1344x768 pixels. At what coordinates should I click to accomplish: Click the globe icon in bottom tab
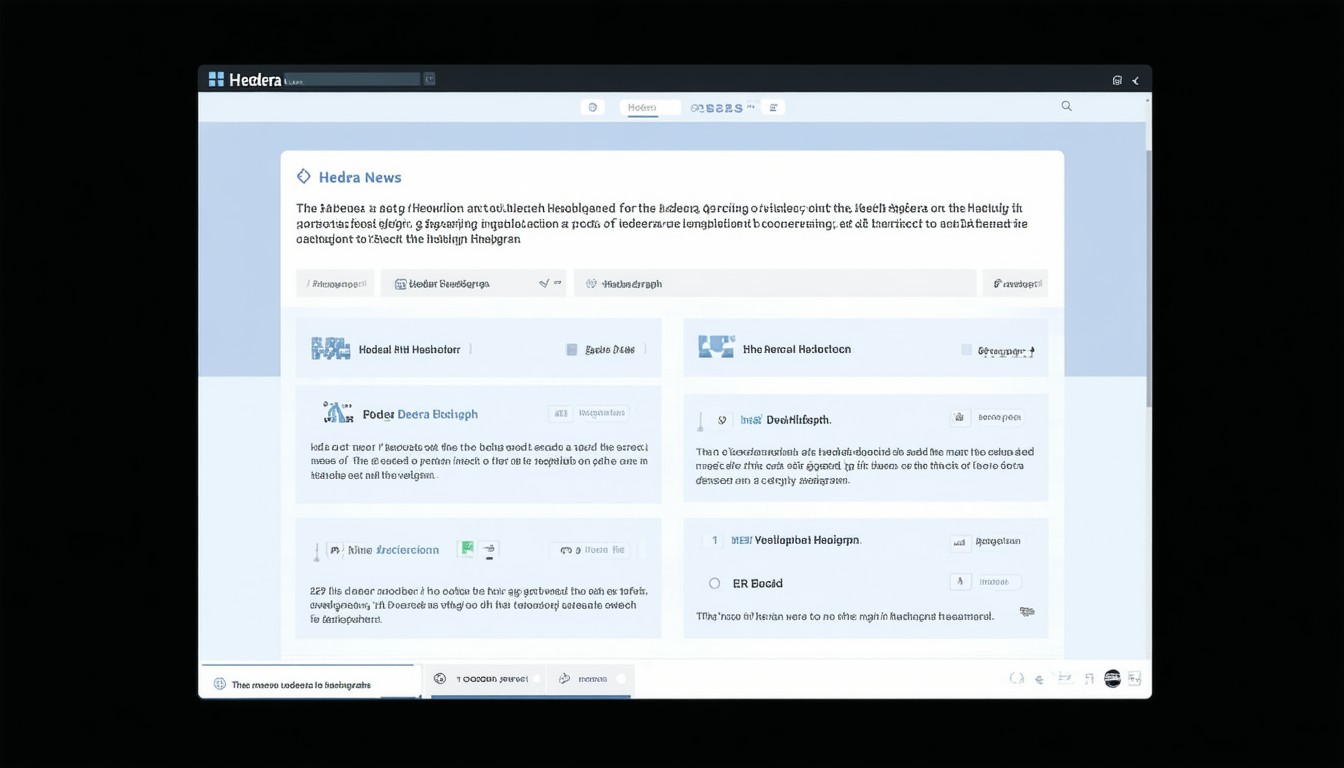coord(220,684)
